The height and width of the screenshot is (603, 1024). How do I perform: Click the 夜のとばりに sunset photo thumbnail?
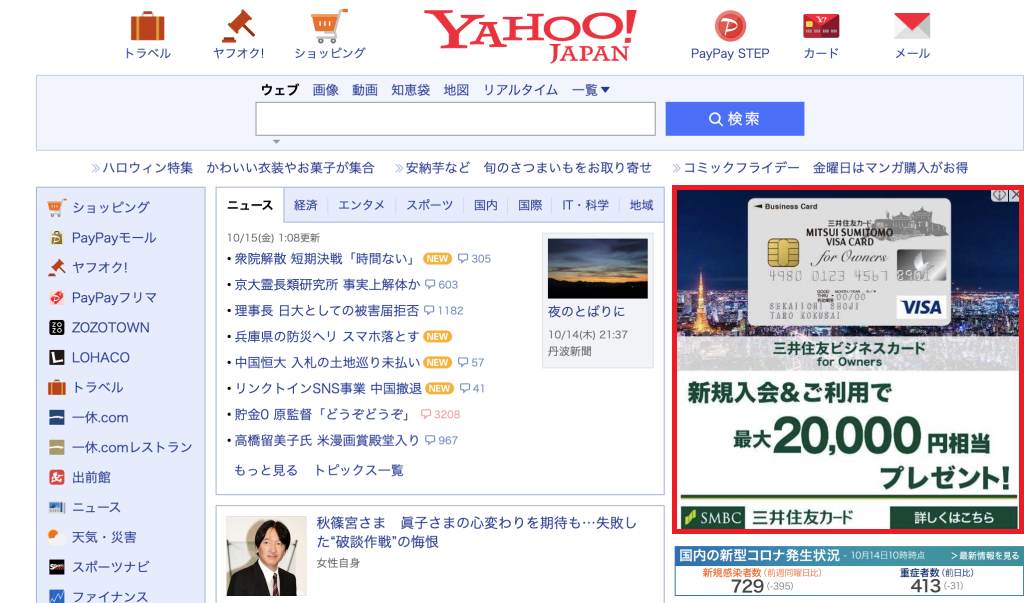coord(598,269)
